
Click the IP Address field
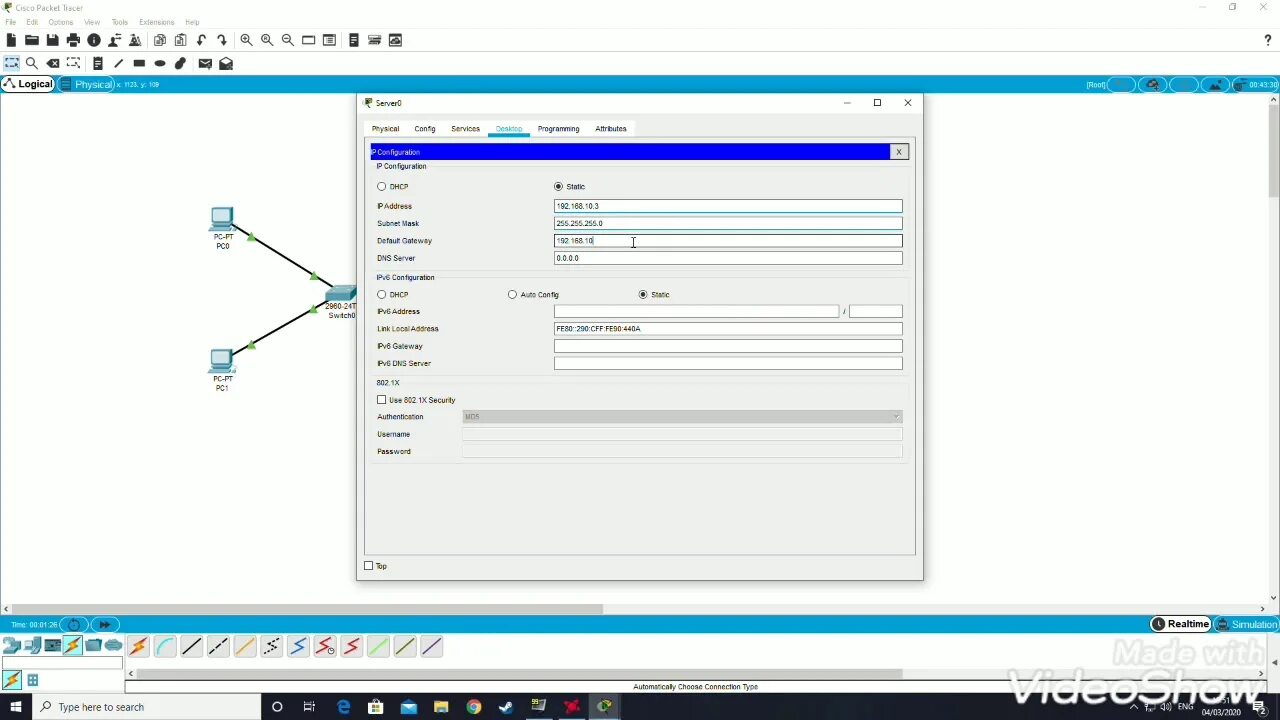728,206
